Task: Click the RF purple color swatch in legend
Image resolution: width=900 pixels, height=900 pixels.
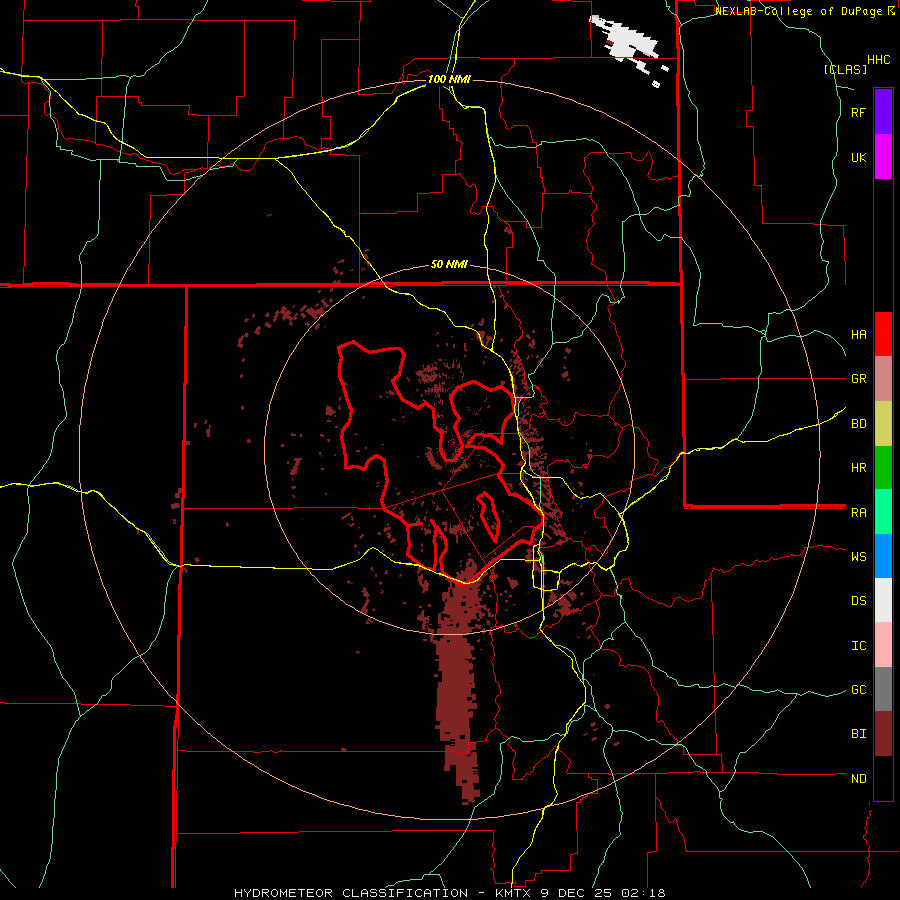Action: [883, 112]
